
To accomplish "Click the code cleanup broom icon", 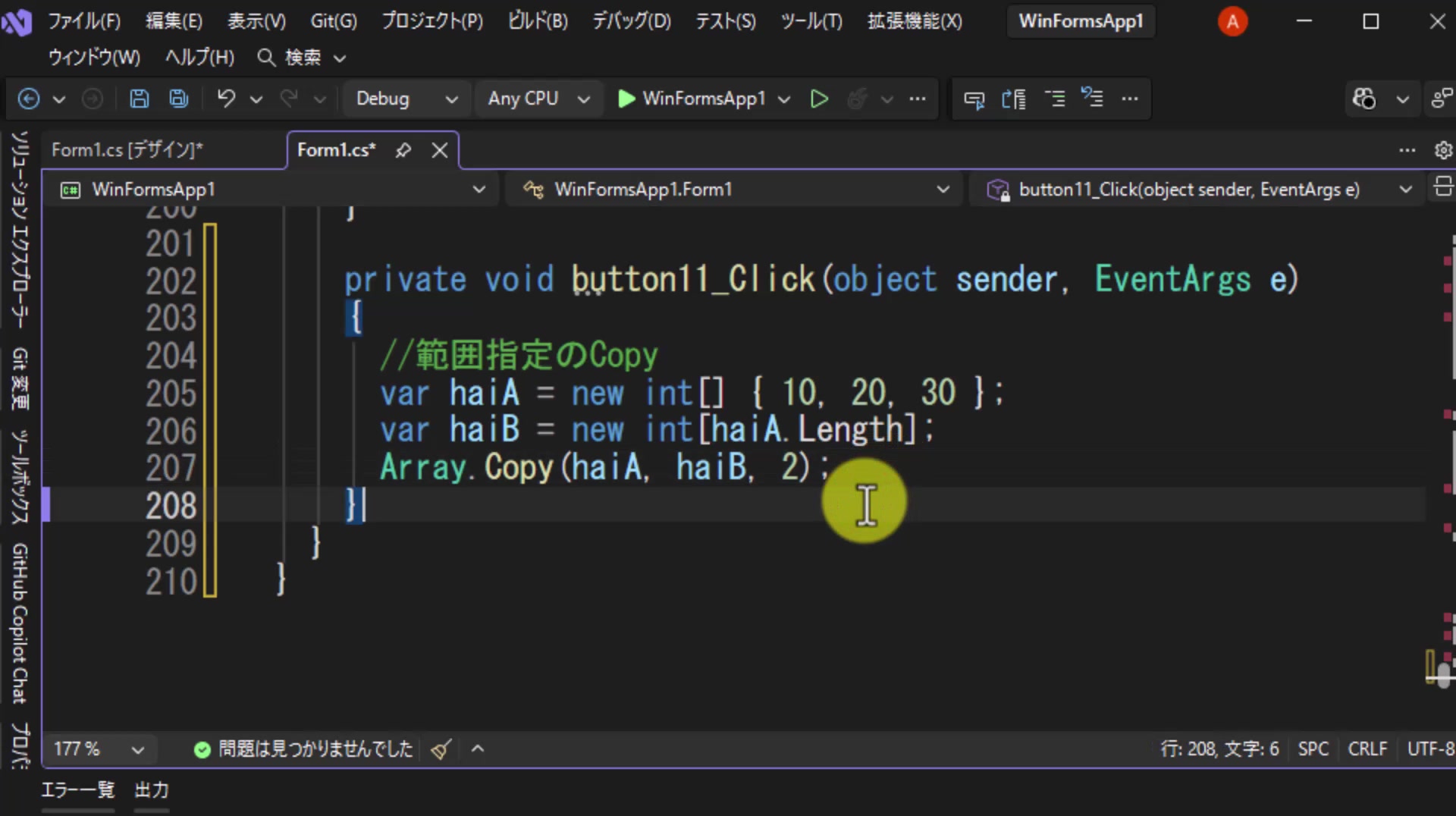I will point(441,749).
